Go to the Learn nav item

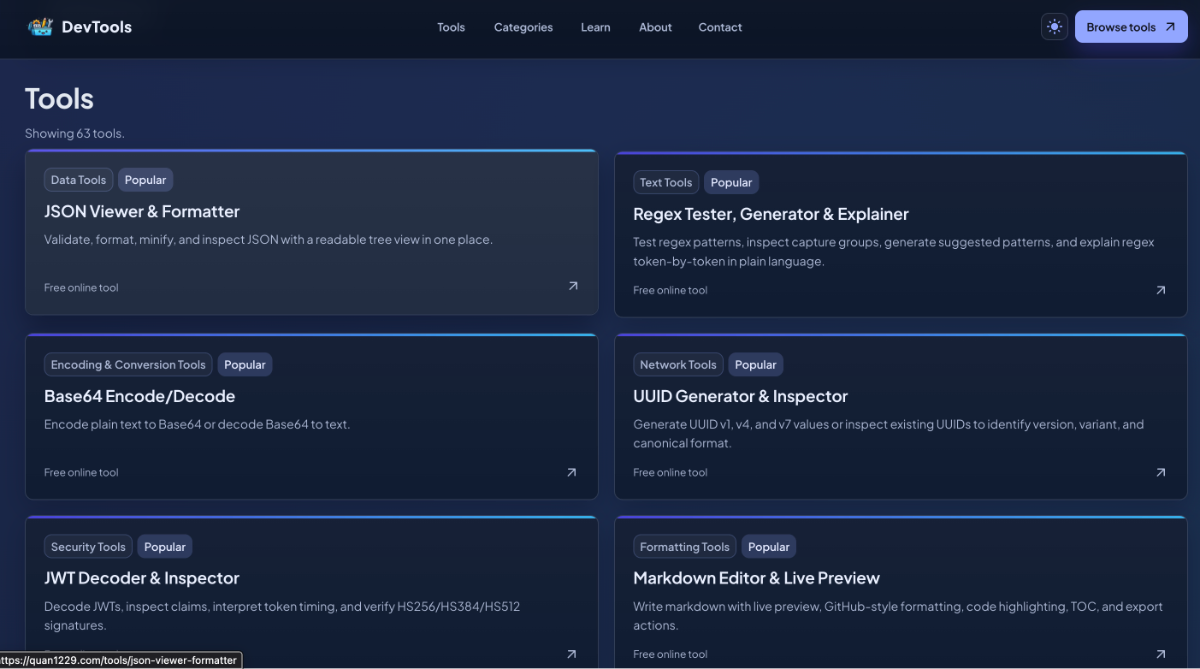(x=595, y=27)
